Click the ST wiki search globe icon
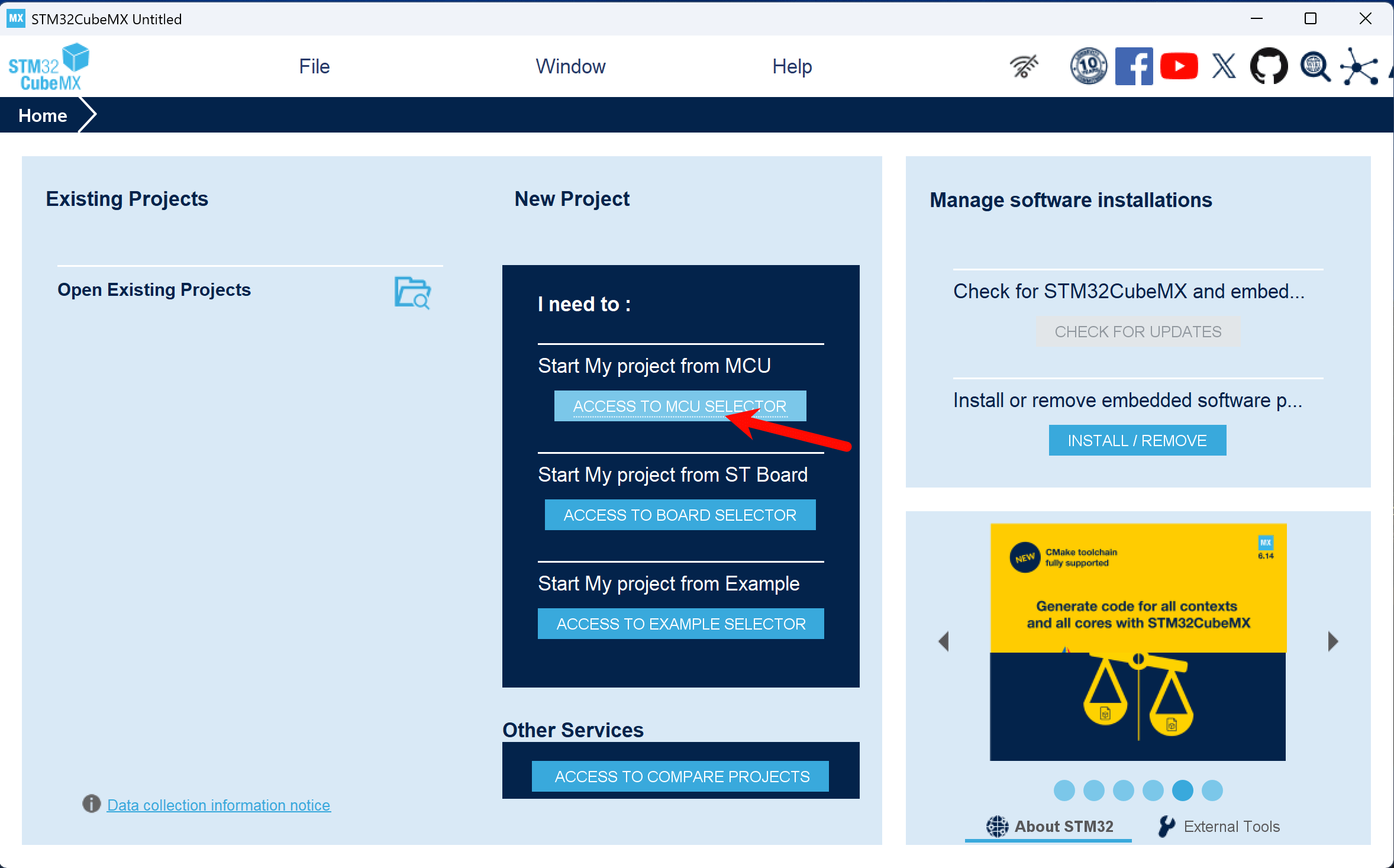 coord(1315,66)
